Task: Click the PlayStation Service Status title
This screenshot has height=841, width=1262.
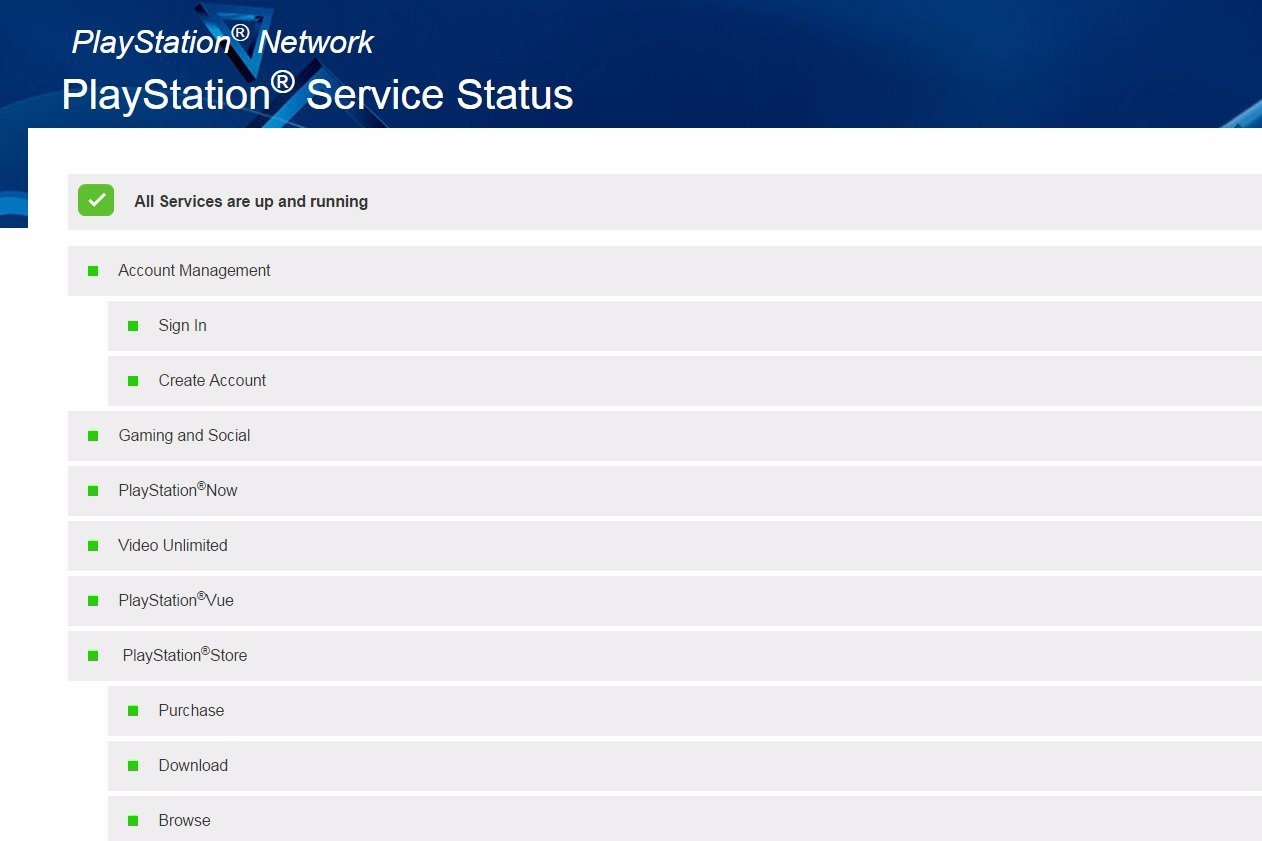Action: pos(317,94)
